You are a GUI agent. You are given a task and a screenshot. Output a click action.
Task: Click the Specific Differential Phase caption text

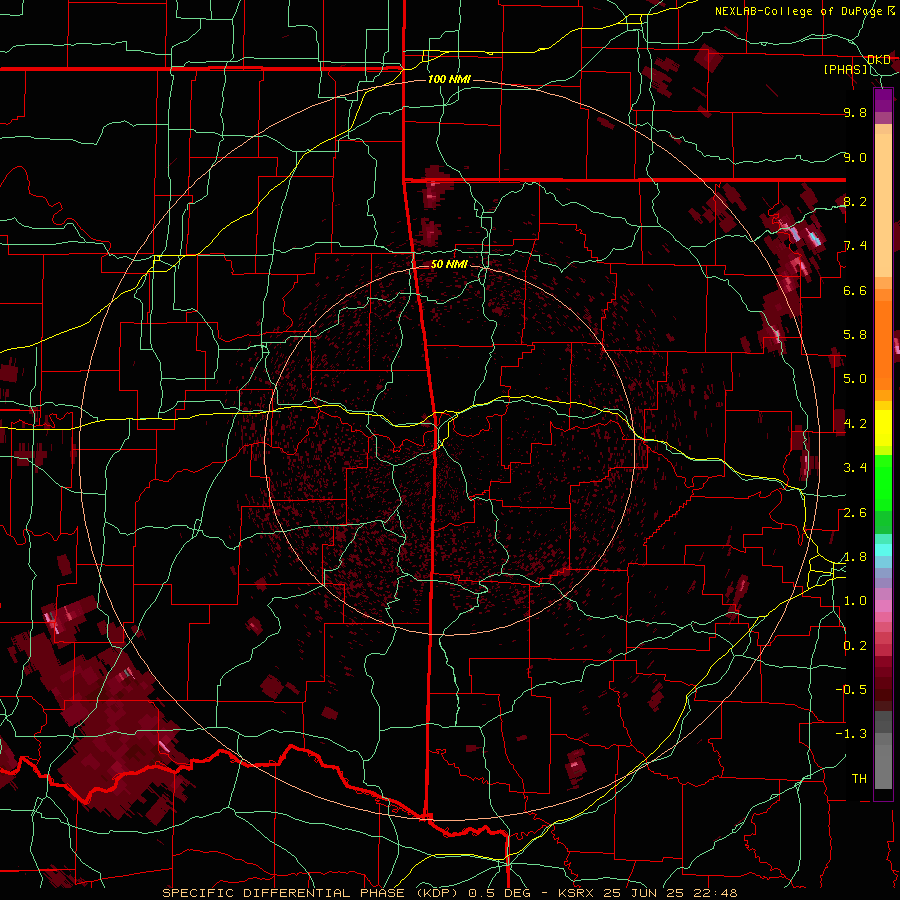[x=450, y=893]
